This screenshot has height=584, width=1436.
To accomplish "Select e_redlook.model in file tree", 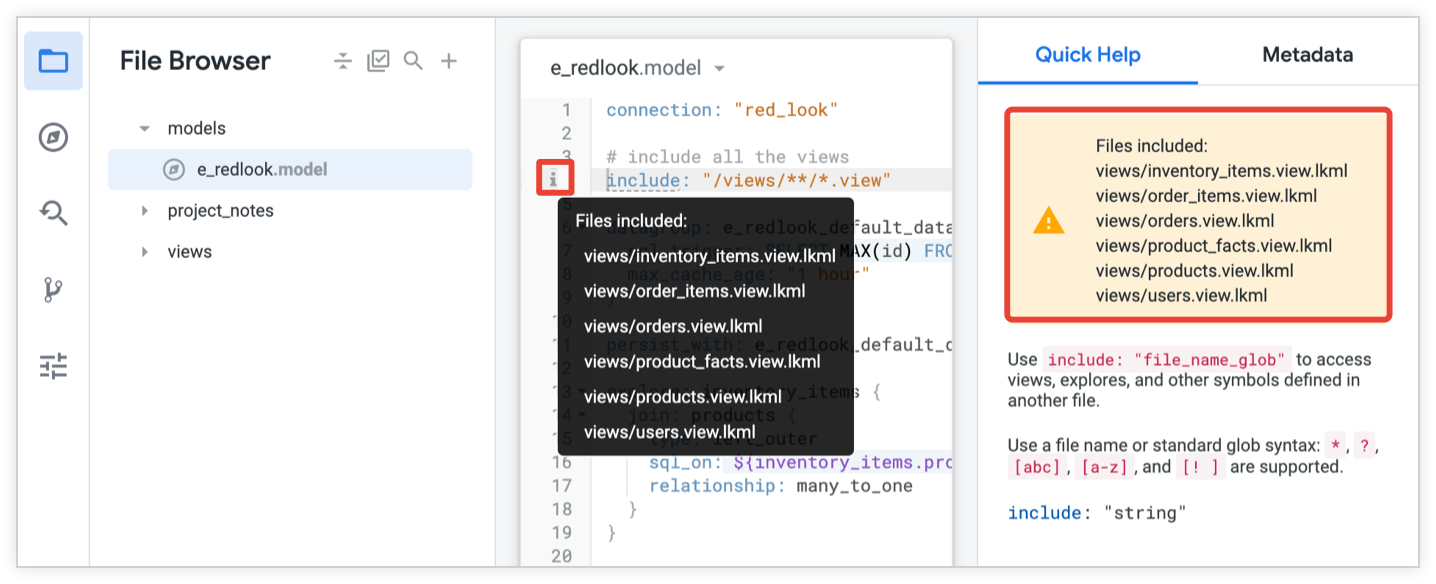I will [261, 170].
